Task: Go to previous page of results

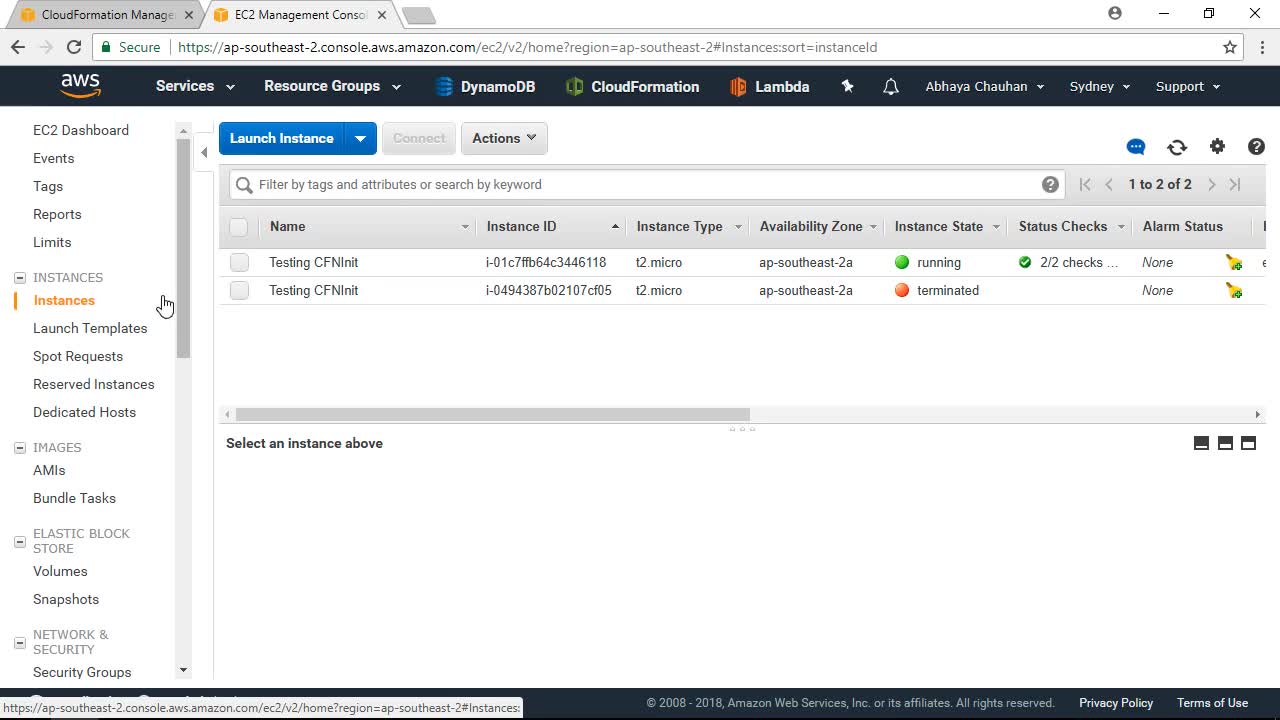Action: (x=1109, y=184)
